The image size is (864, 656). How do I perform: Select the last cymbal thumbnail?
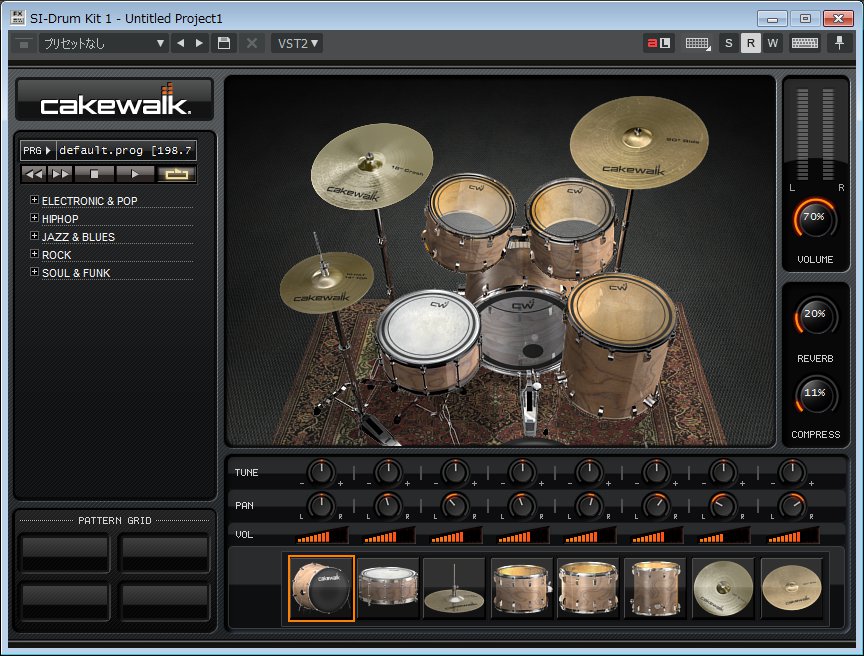tap(792, 588)
